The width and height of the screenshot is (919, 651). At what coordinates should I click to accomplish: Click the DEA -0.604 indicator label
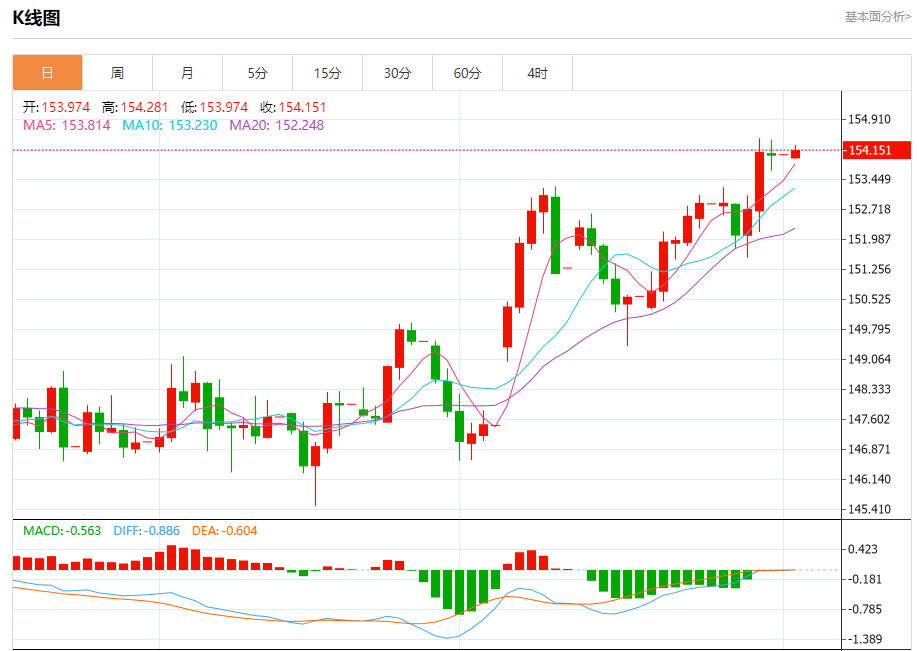[x=224, y=531]
